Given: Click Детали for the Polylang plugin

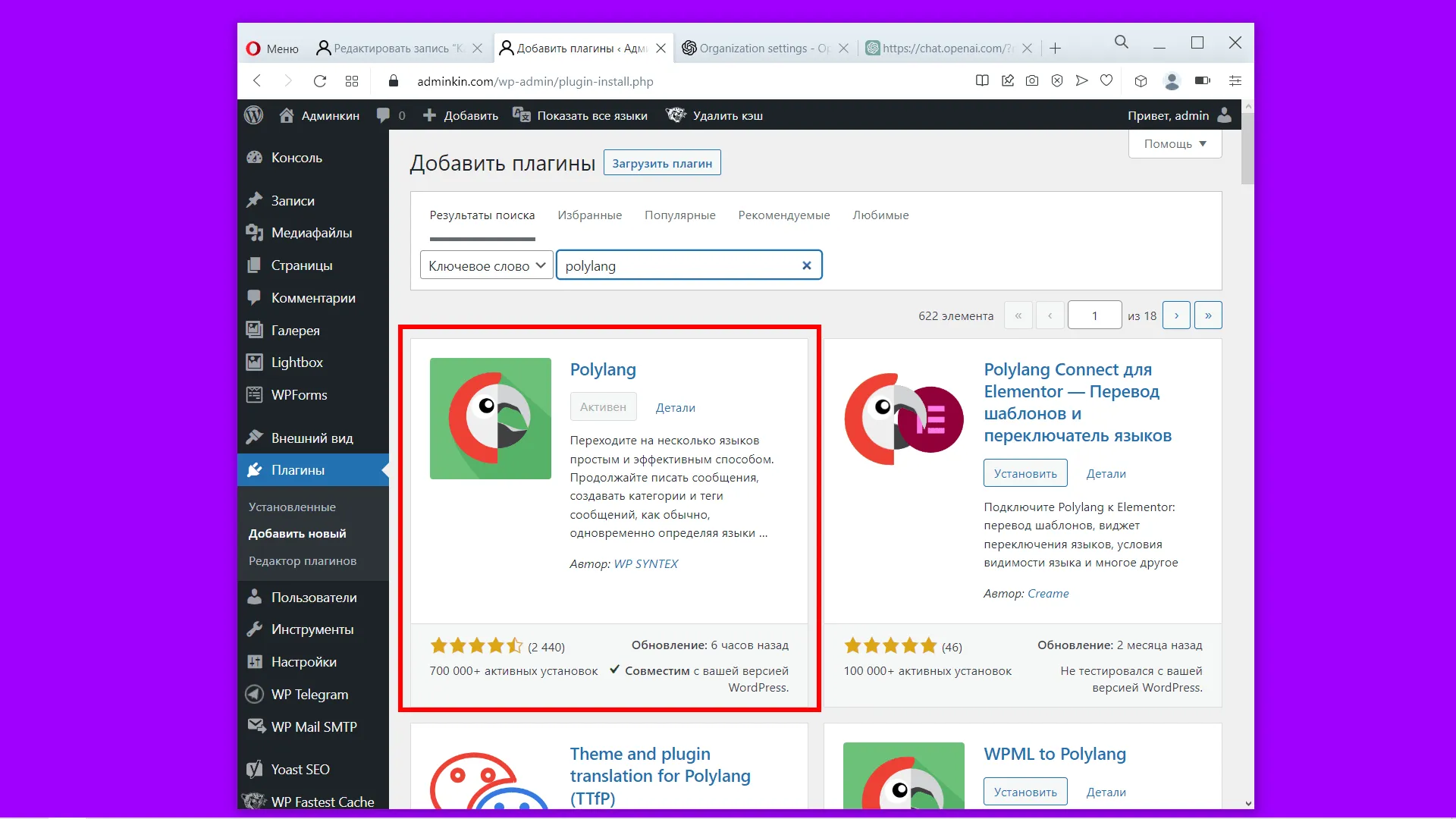Looking at the screenshot, I should tap(675, 408).
